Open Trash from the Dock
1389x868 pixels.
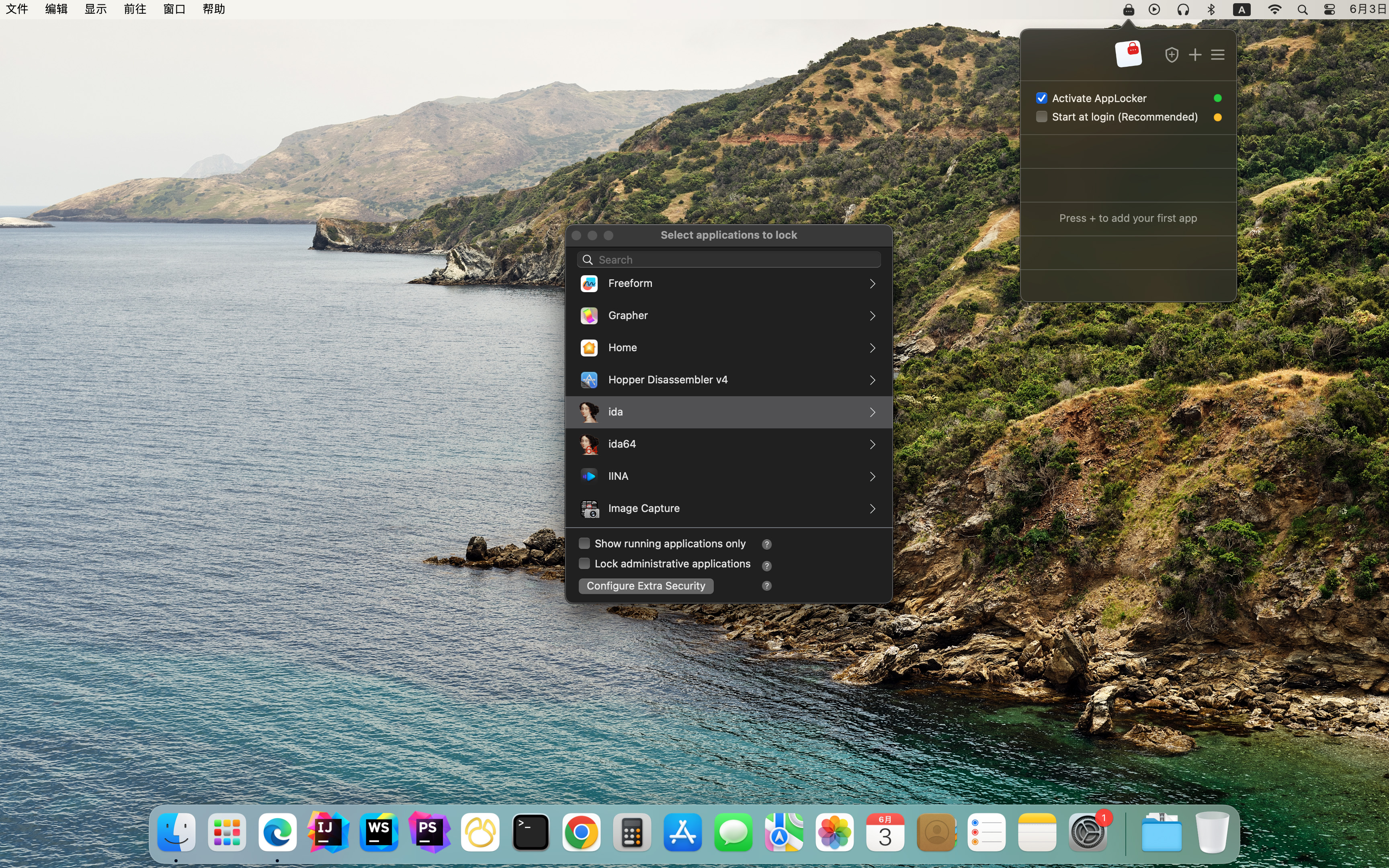pos(1212,832)
